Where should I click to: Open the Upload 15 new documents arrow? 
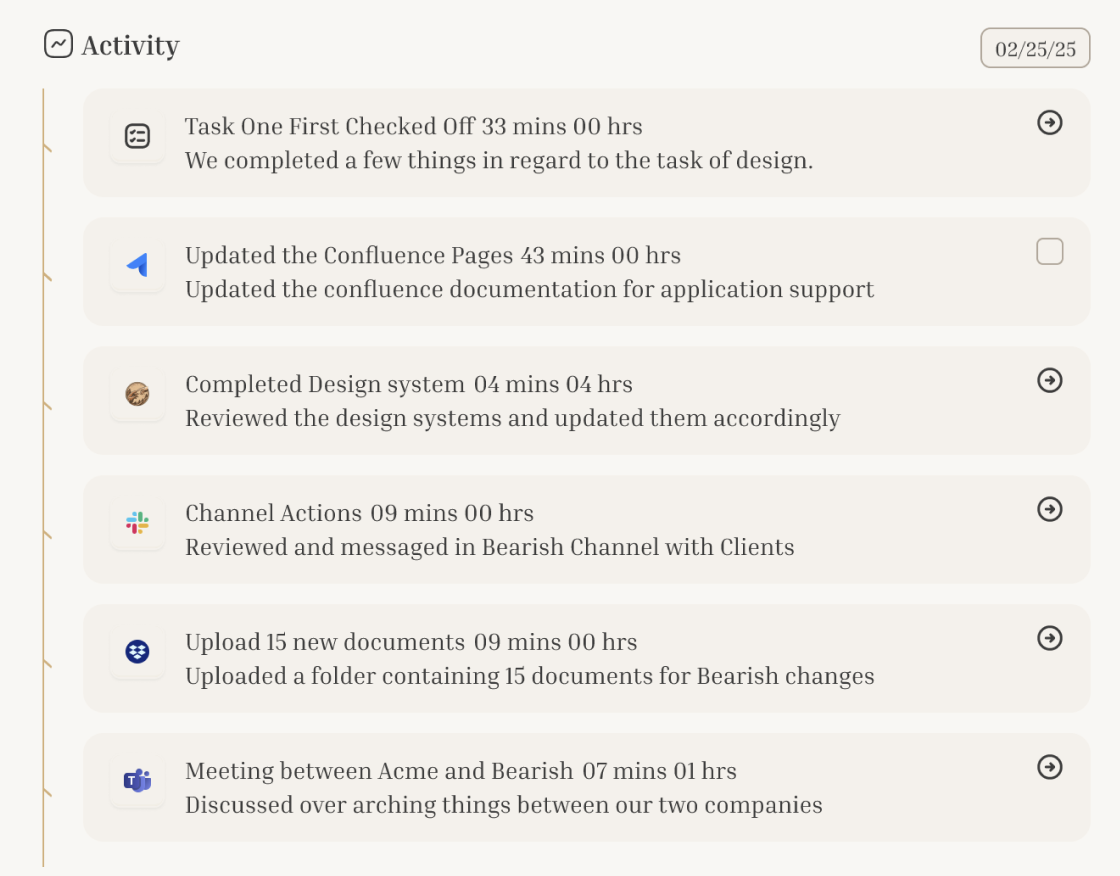1049,638
